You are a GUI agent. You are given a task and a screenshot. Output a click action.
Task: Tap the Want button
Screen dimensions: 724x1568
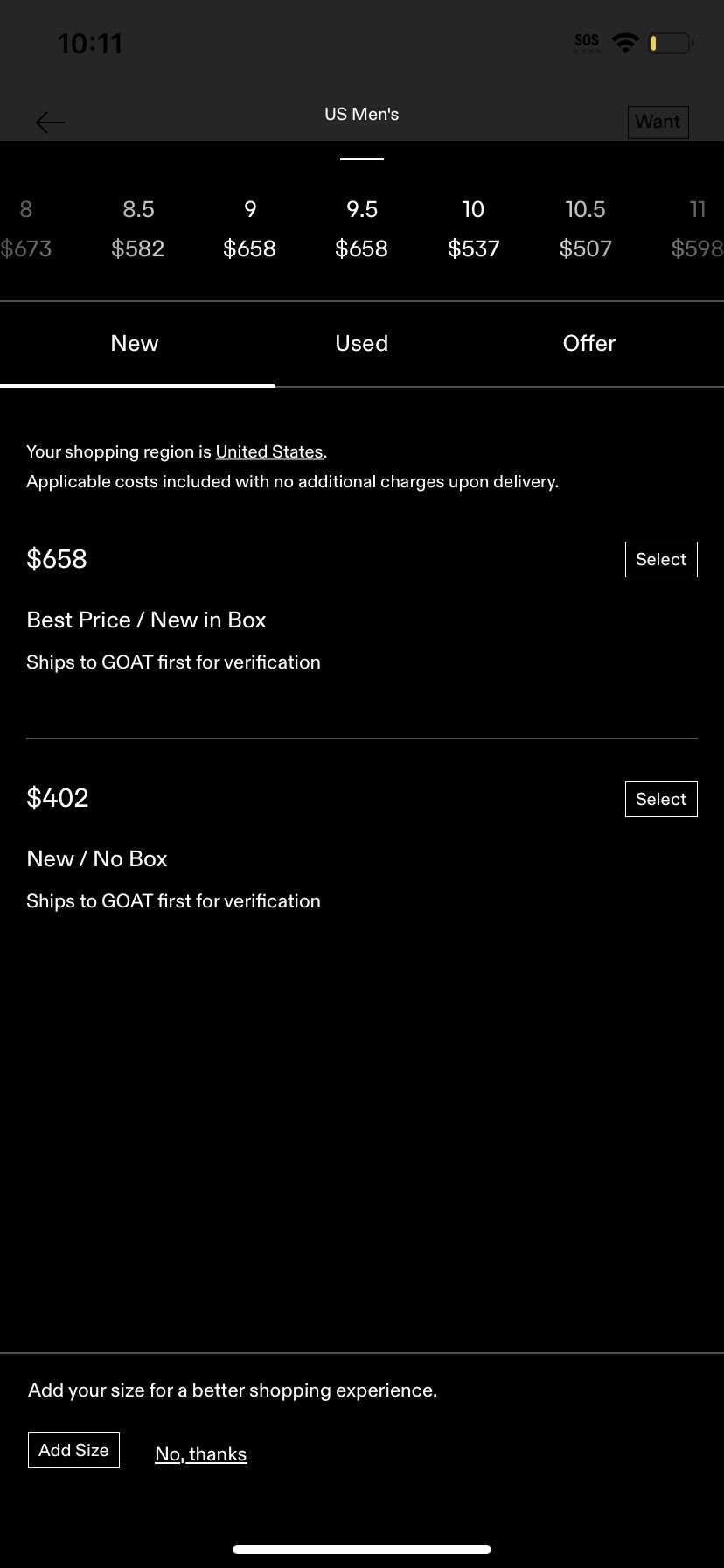[658, 122]
